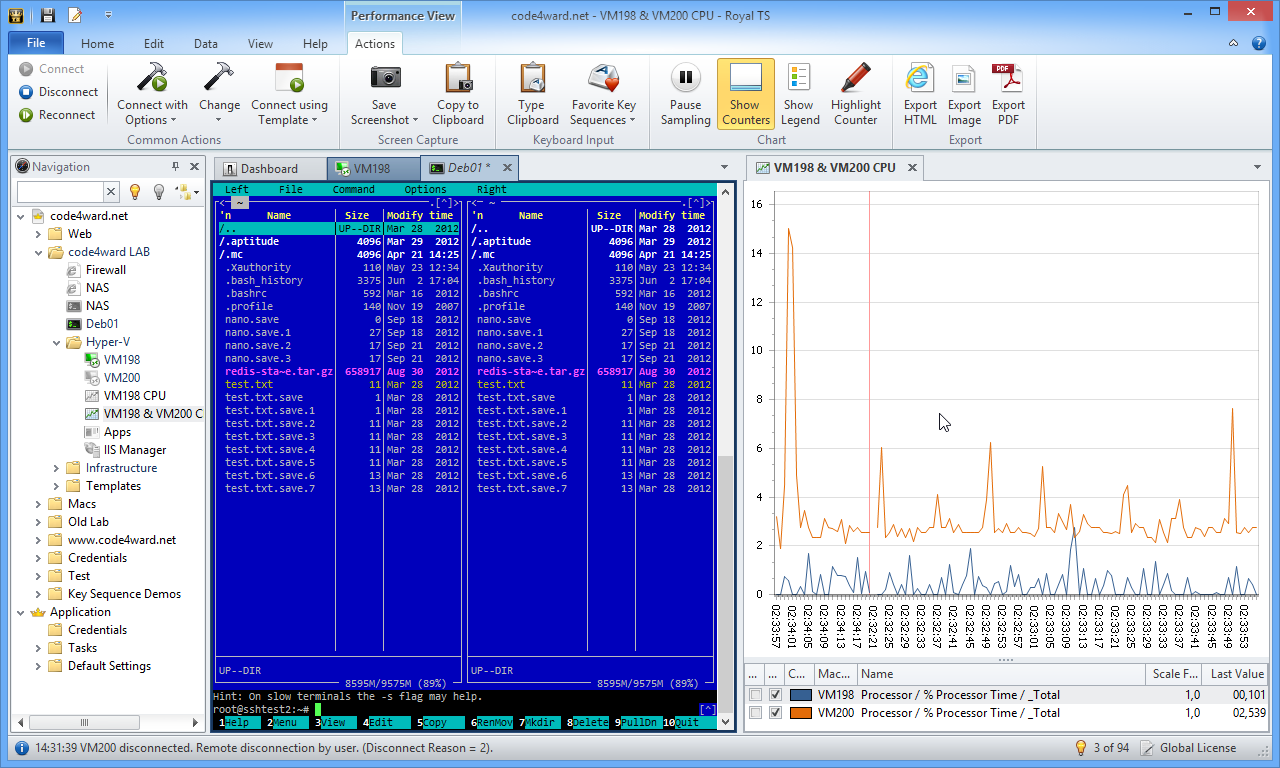Tick the first unchecked box in VM198 row
1280x768 pixels.
click(x=755, y=695)
